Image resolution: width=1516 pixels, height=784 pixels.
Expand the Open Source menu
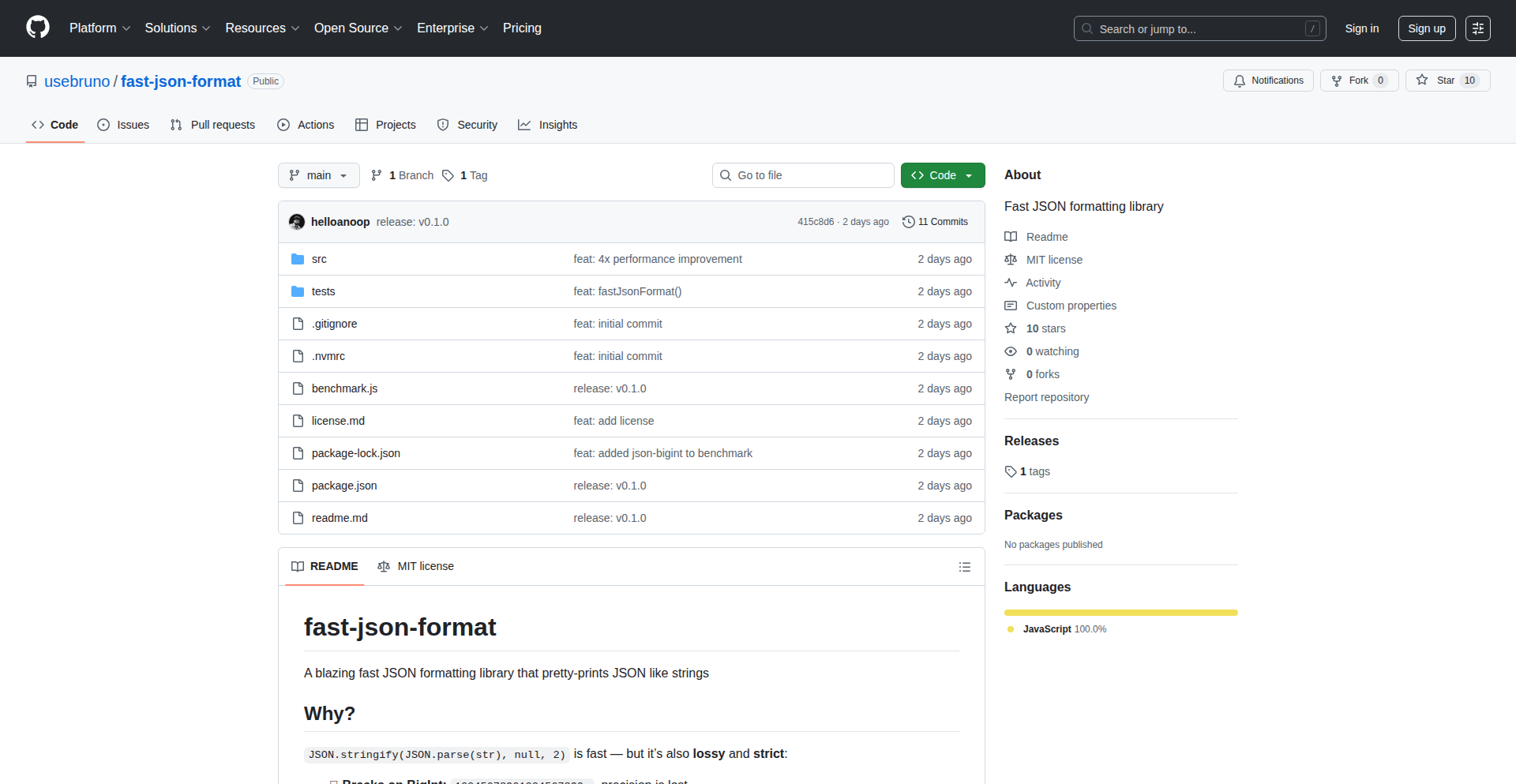tap(358, 28)
